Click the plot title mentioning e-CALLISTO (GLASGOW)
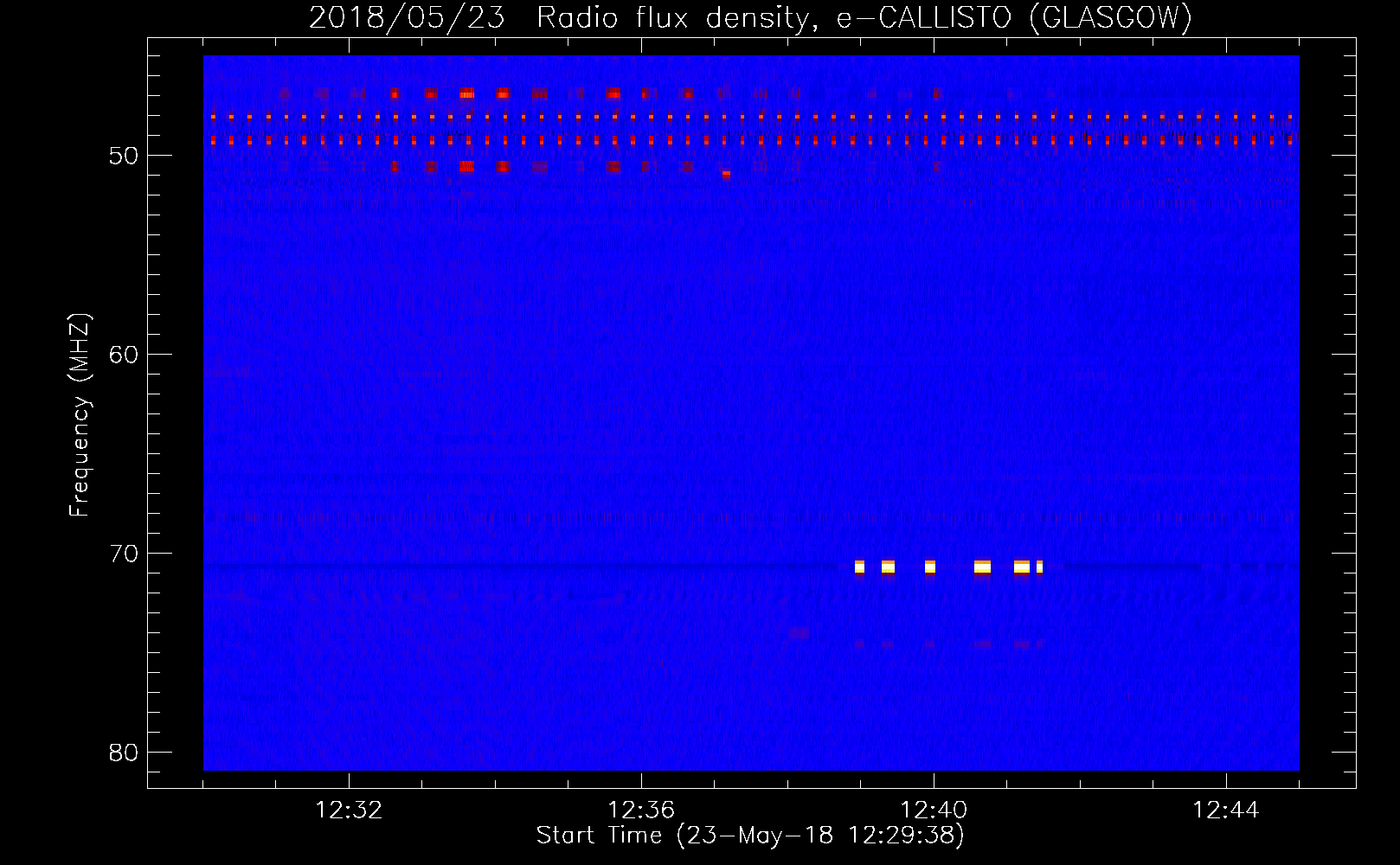 tap(750, 17)
